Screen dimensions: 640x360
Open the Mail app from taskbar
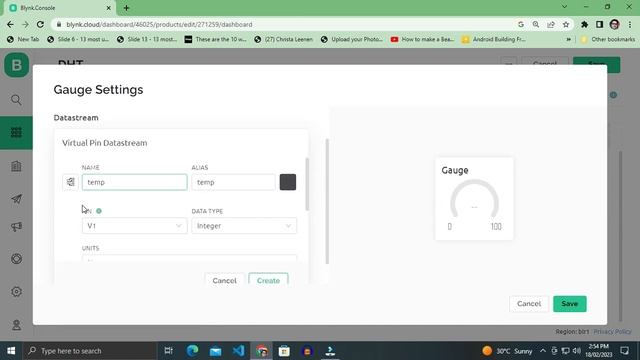[215, 351]
